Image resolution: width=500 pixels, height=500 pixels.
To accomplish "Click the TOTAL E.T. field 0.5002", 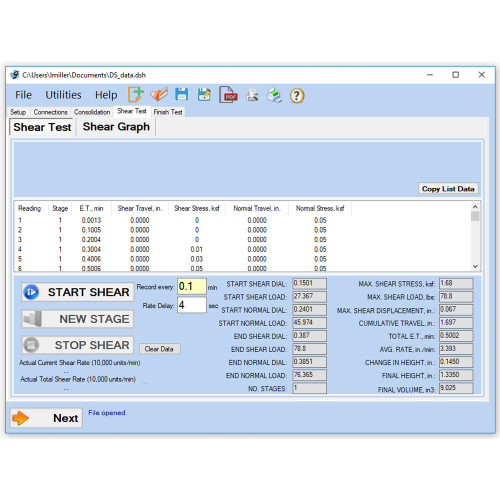I will [456, 336].
